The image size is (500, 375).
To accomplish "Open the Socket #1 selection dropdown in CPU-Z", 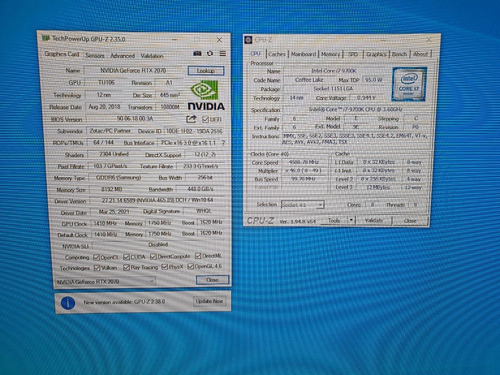I will [x=303, y=205].
